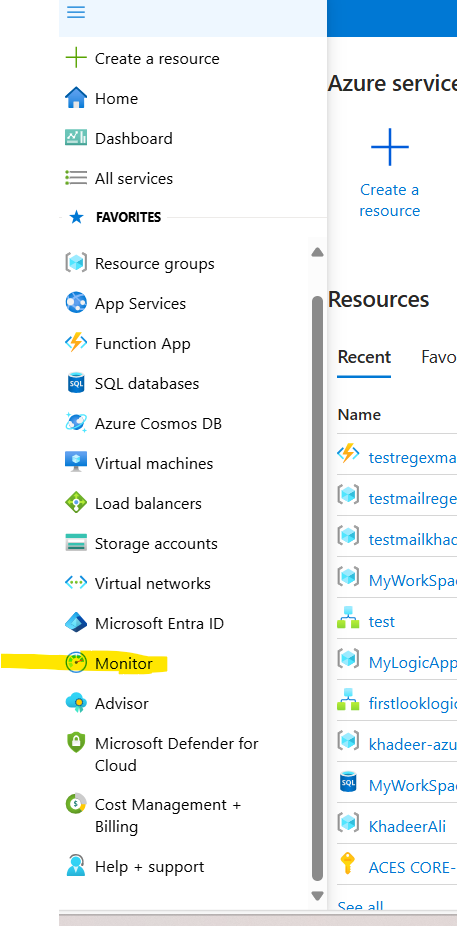Click the Name column header
Image resolution: width=457 pixels, height=926 pixels.
click(x=359, y=415)
